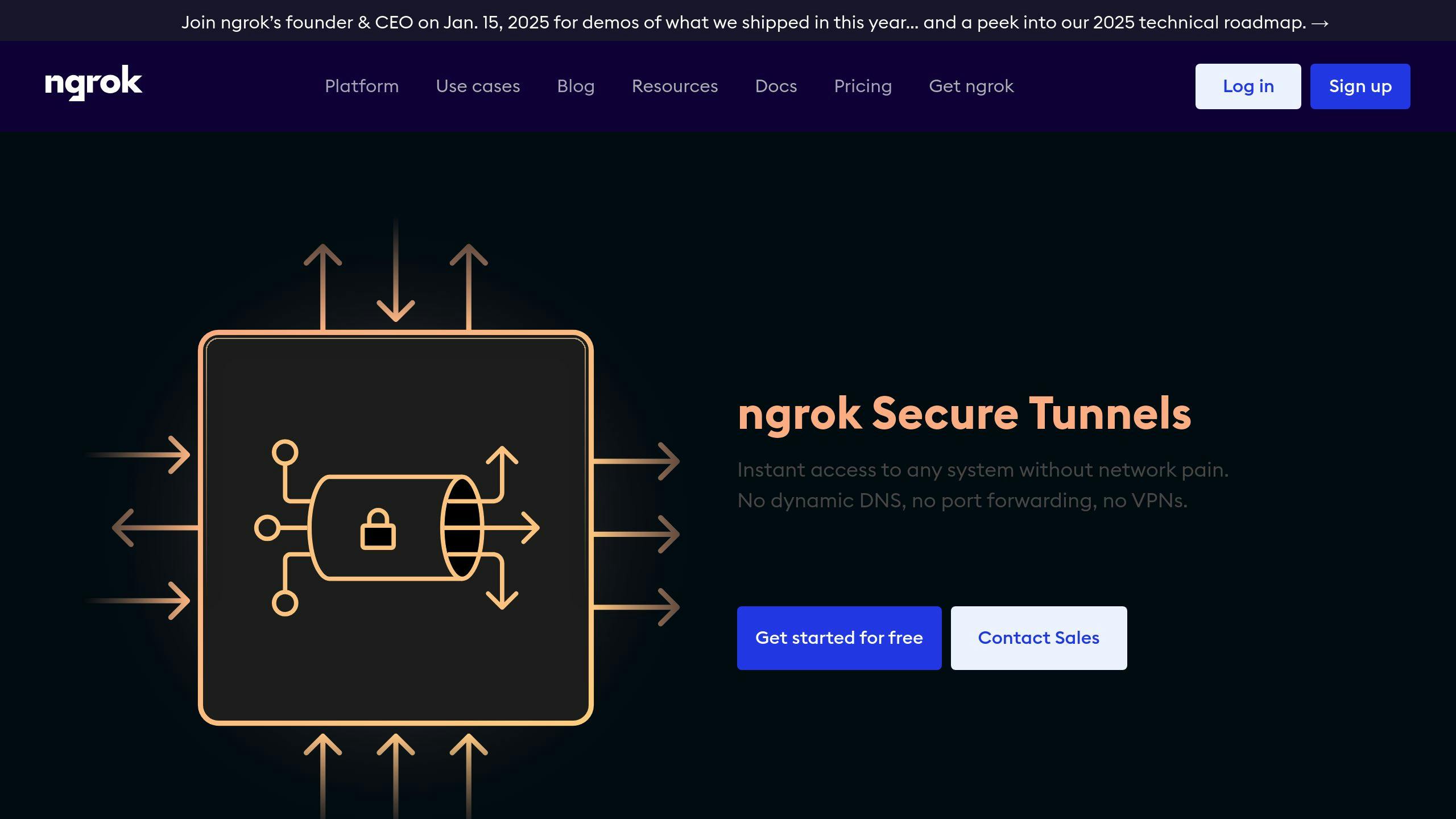The image size is (1456, 819).
Task: Click the Sign up button
Action: pos(1360,86)
